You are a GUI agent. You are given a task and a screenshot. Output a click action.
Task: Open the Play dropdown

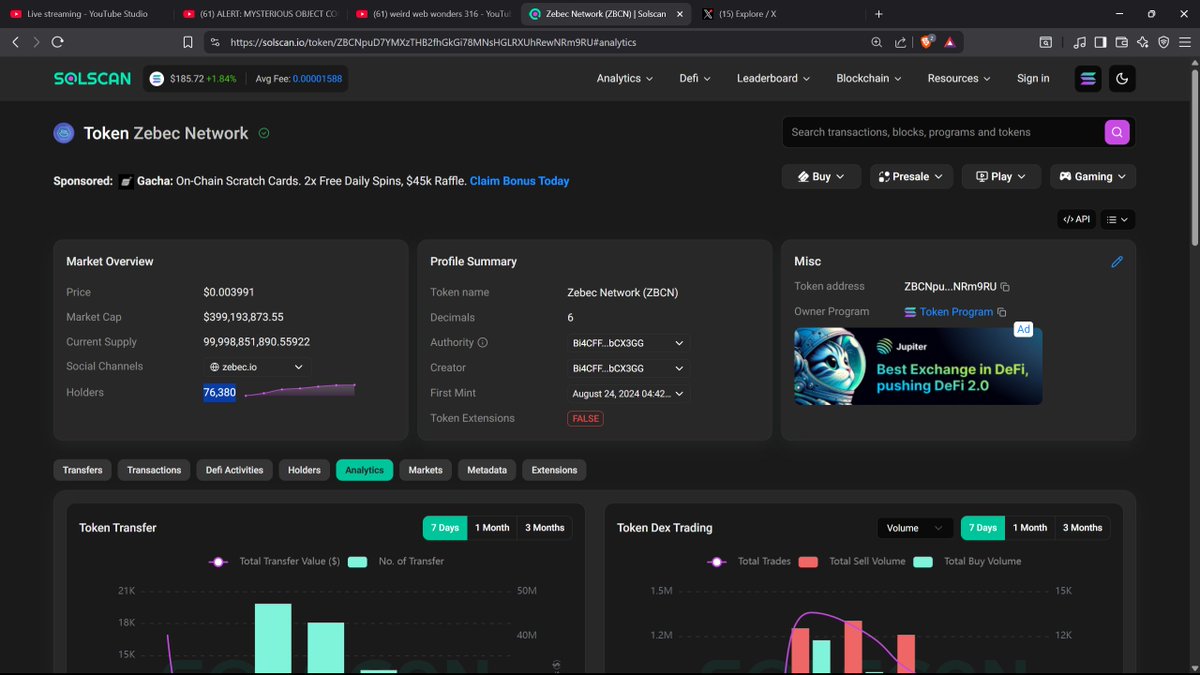tap(1001, 176)
